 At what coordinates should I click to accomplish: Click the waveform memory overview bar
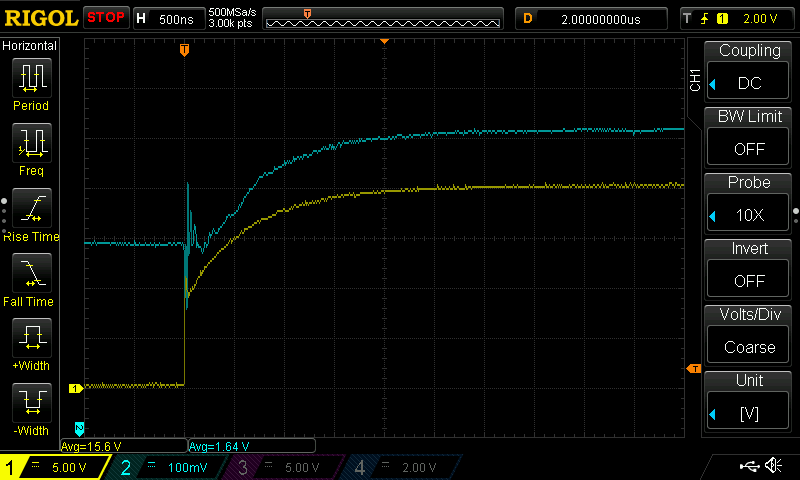(x=400, y=18)
